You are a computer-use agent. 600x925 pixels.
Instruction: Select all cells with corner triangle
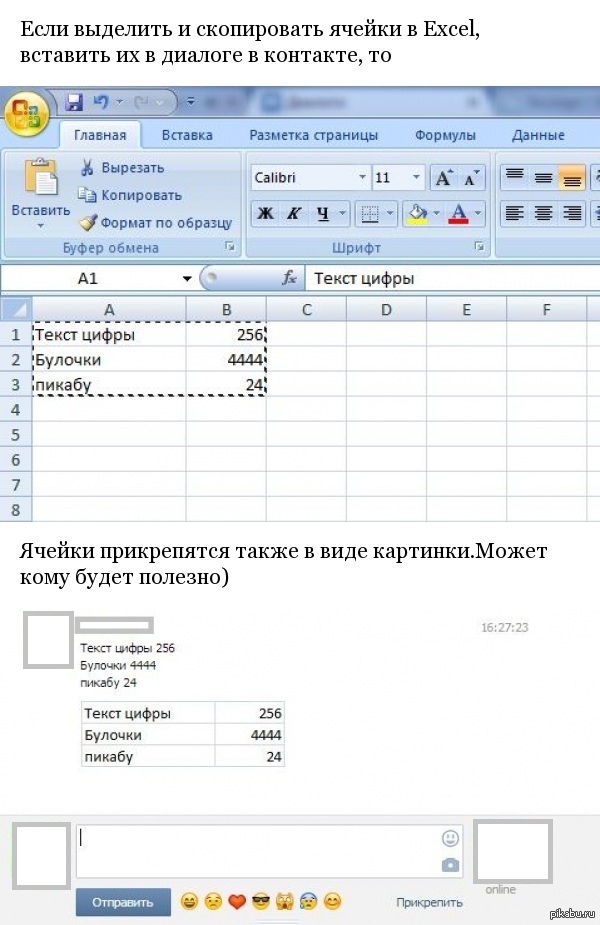click(x=16, y=309)
